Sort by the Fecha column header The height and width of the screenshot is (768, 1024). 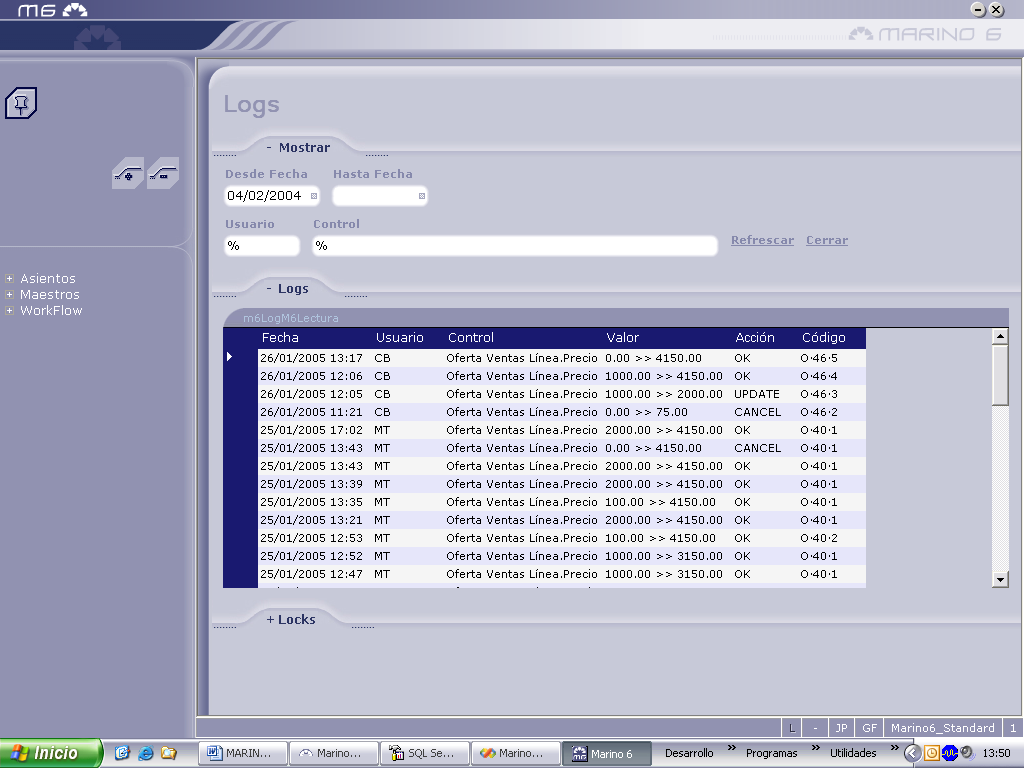click(280, 338)
